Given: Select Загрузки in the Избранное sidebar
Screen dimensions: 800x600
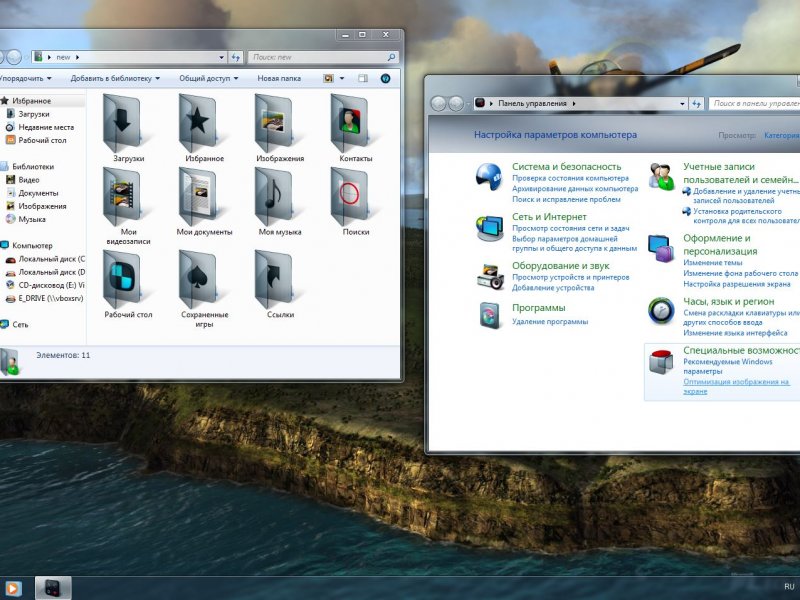Looking at the screenshot, I should 34,114.
